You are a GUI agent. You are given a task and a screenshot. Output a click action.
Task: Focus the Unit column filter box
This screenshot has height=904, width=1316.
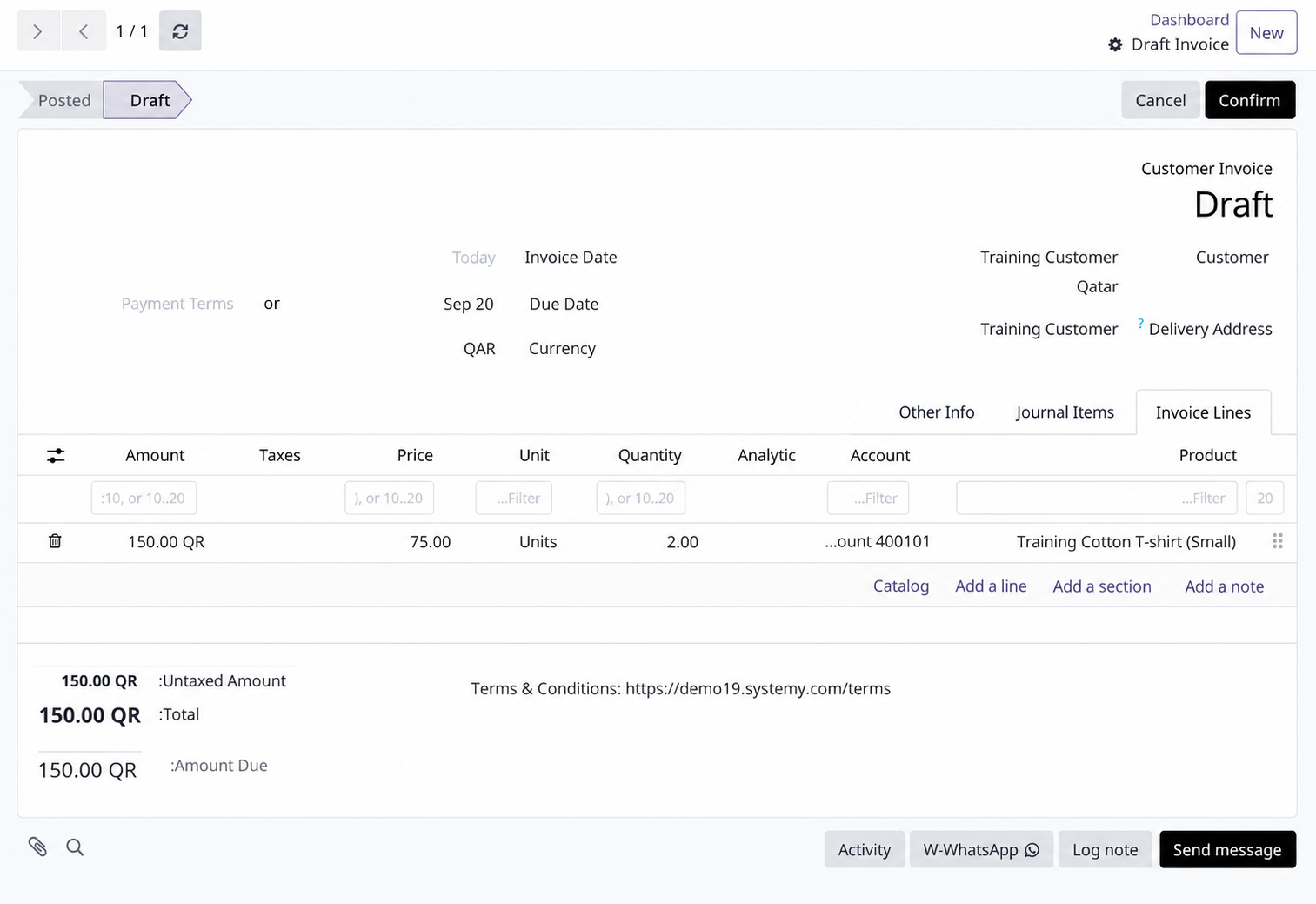[513, 498]
